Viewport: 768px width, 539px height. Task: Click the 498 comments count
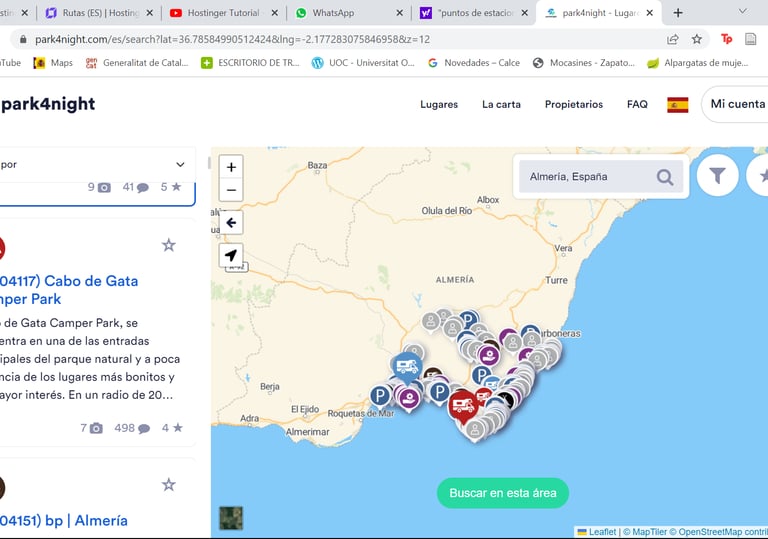click(132, 428)
